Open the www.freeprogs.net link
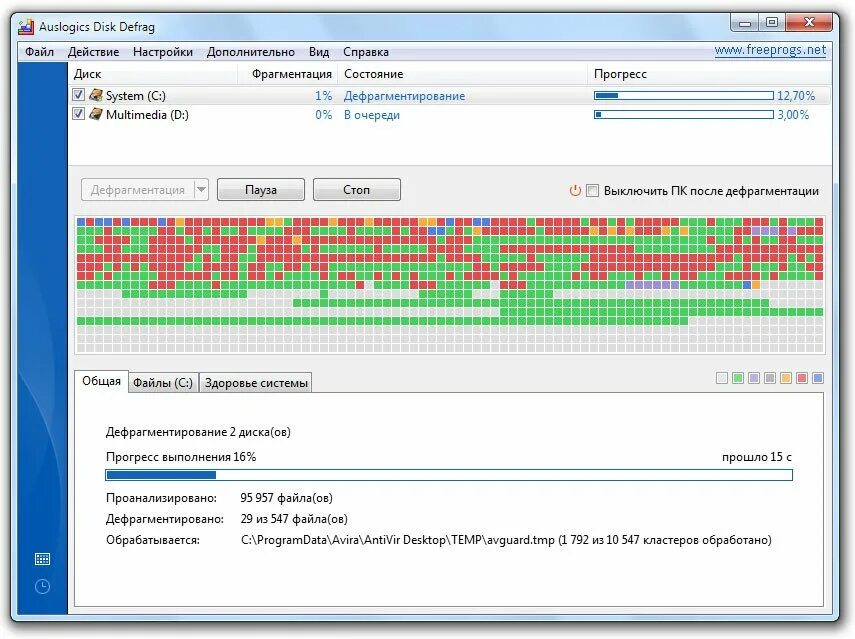Viewport: 855px width, 639px height. 770,51
